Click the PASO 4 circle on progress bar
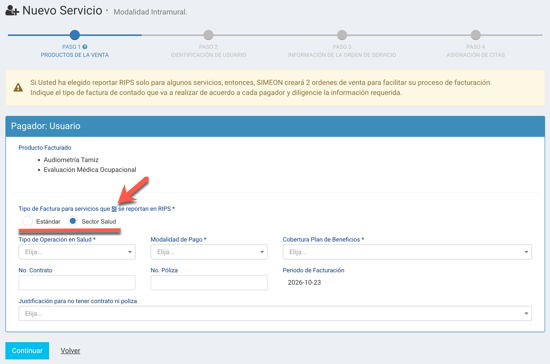The image size is (550, 364). (x=476, y=35)
